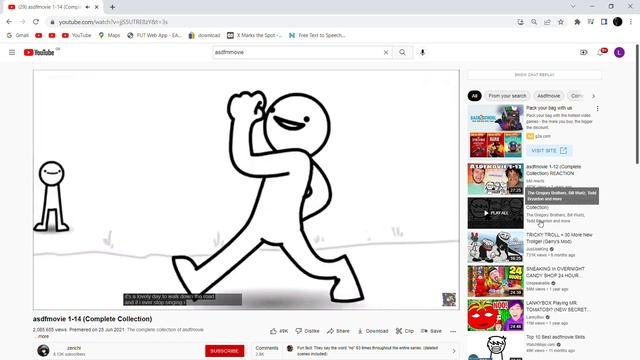This screenshot has width=640, height=360.
Task: Open the X Marks the Spot bookmark
Action: pyautogui.click(x=254, y=36)
